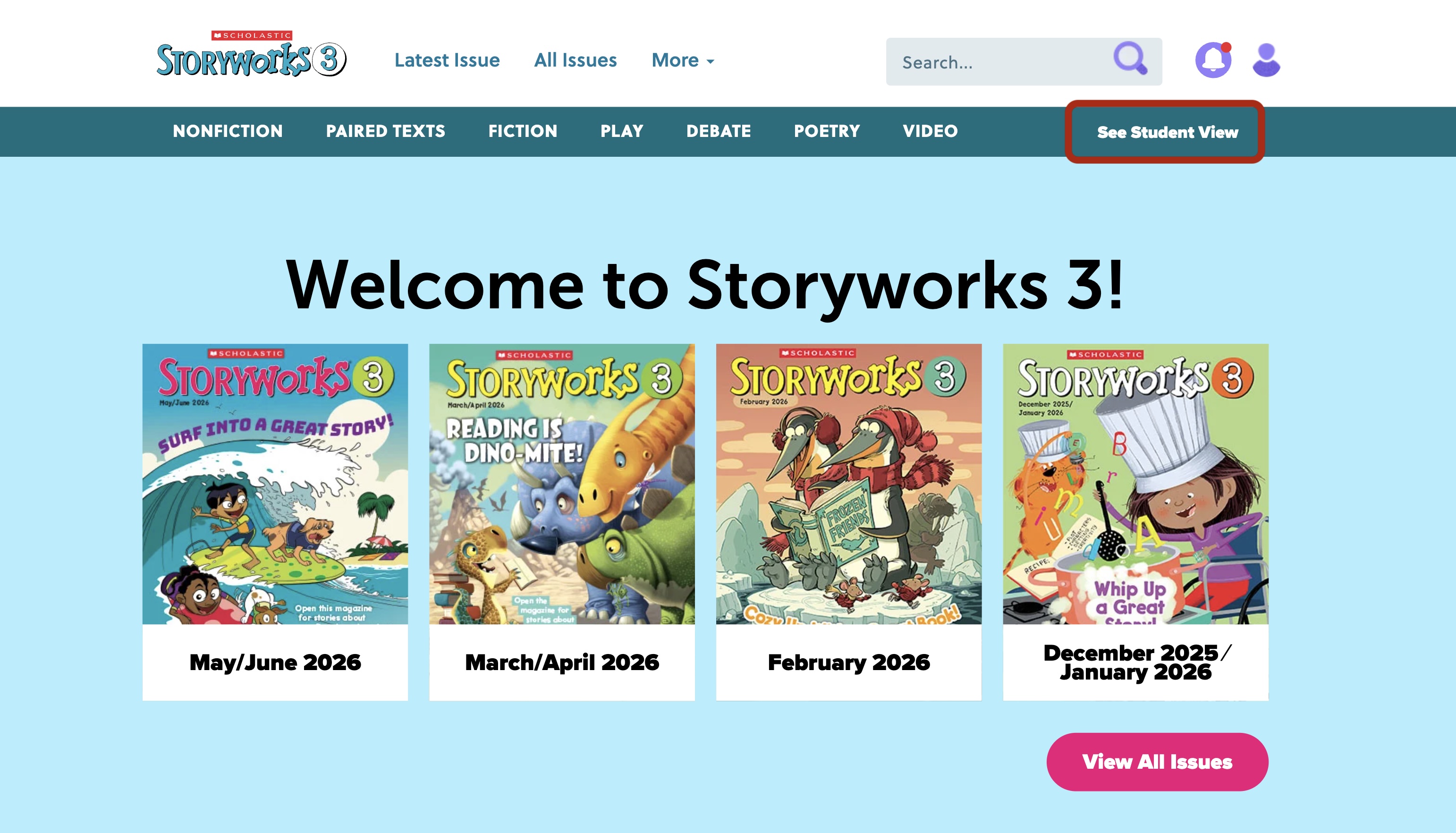Image resolution: width=1456 pixels, height=833 pixels.
Task: Select the NONFICTION category
Action: point(228,131)
